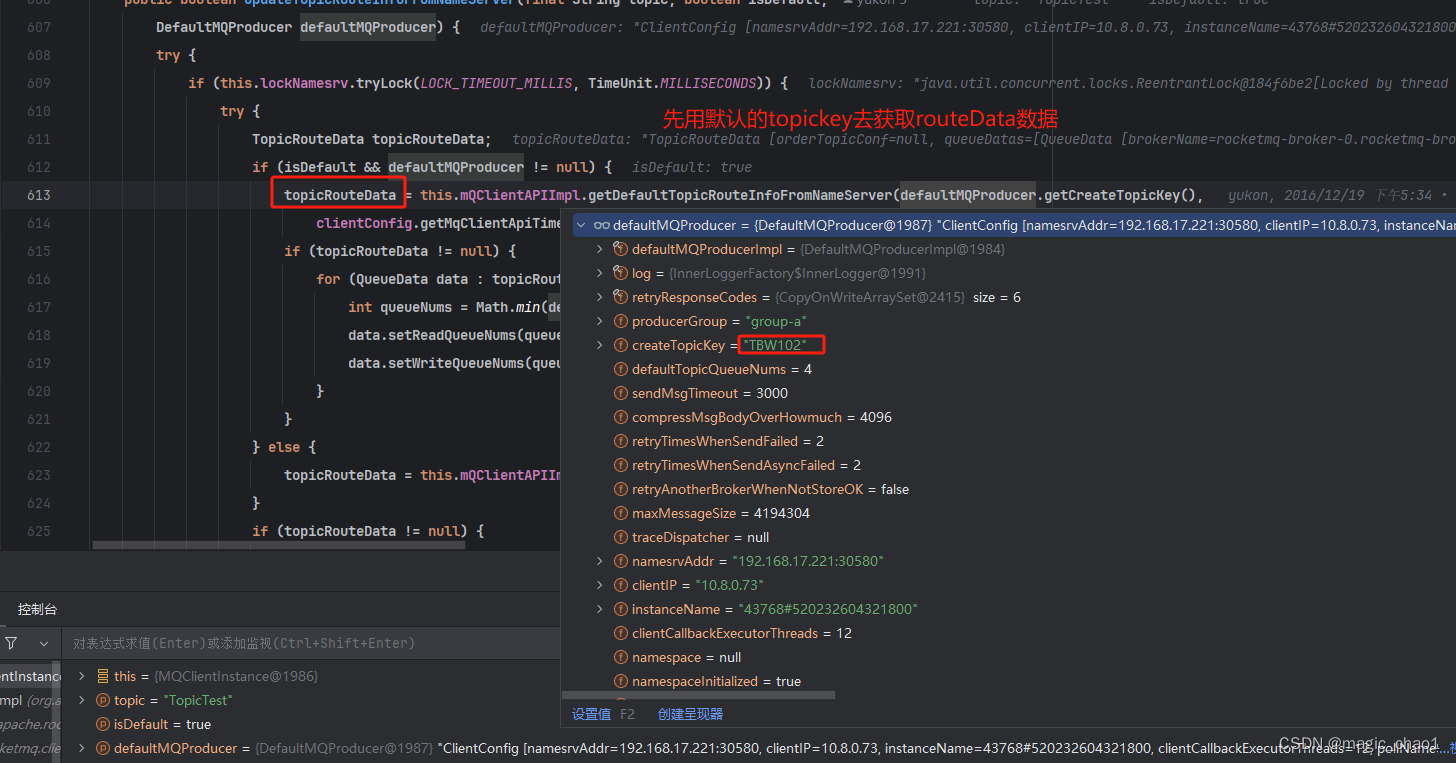The image size is (1456, 763).
Task: Expand the instanceName field
Action: tap(600, 609)
